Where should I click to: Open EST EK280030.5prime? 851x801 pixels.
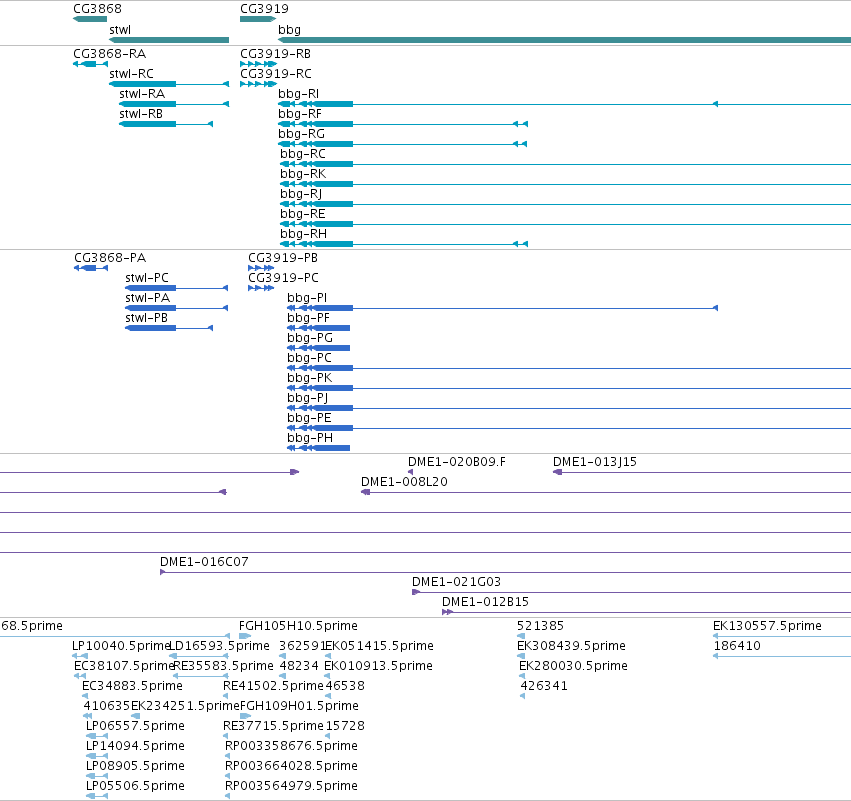click(573, 666)
